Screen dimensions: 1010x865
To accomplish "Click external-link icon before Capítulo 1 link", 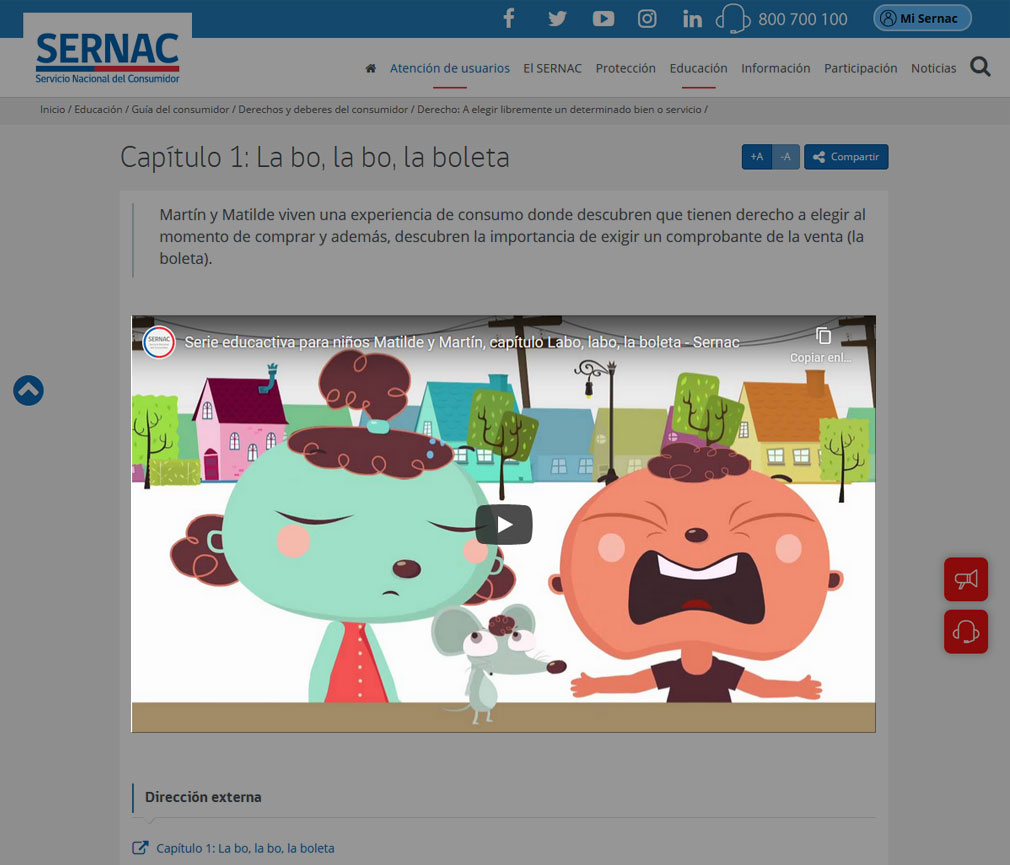I will [x=140, y=848].
